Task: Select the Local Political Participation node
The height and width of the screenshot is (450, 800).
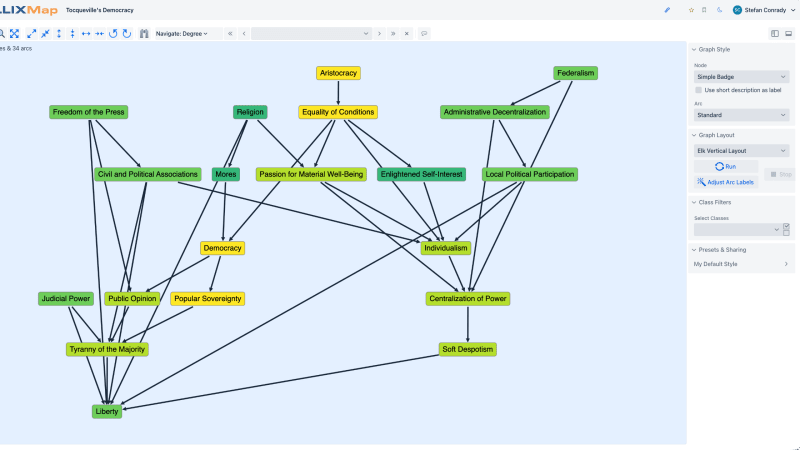Action: pos(530,174)
